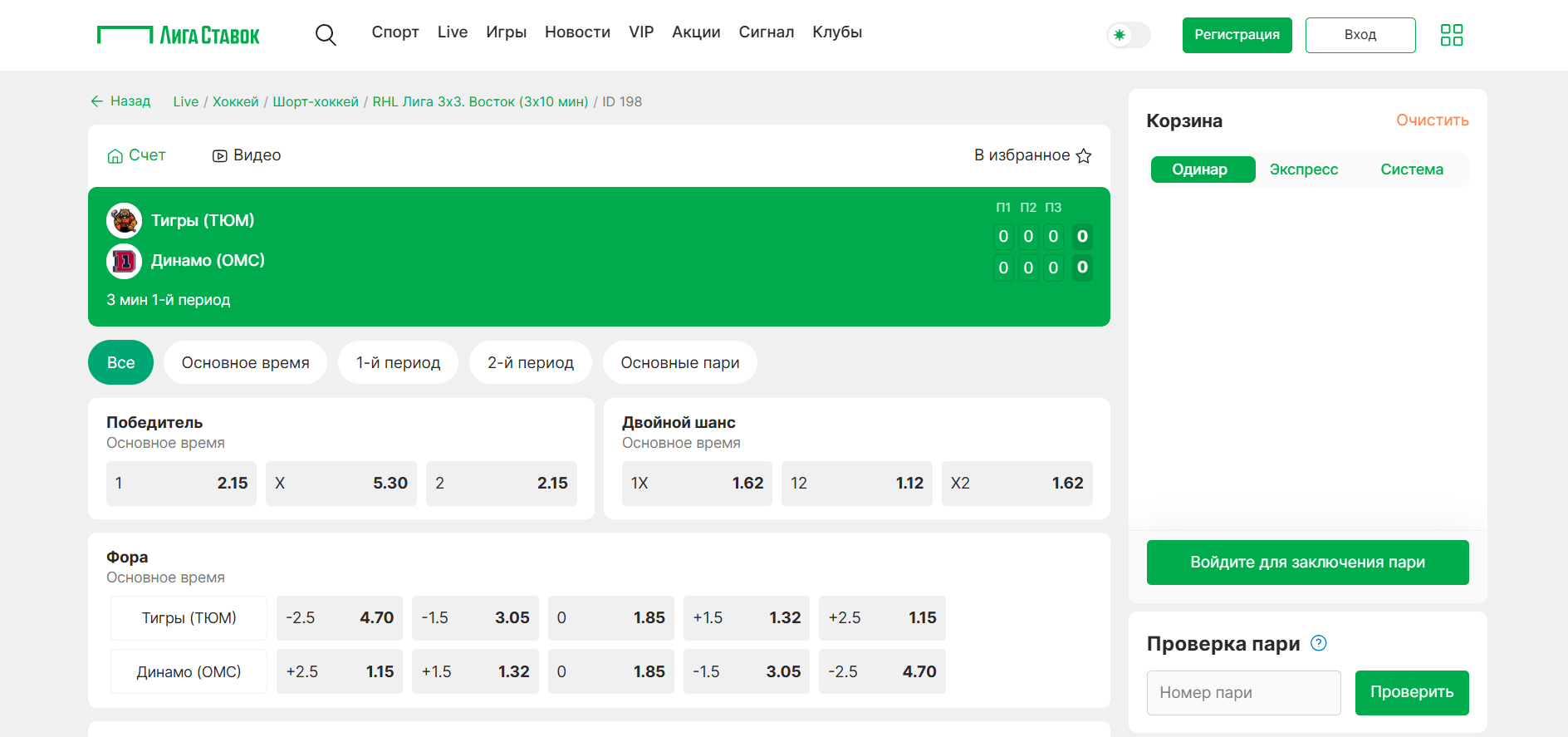Click the Liga Stavok logo
Viewport: 1568px width, 737px height.
click(x=179, y=35)
